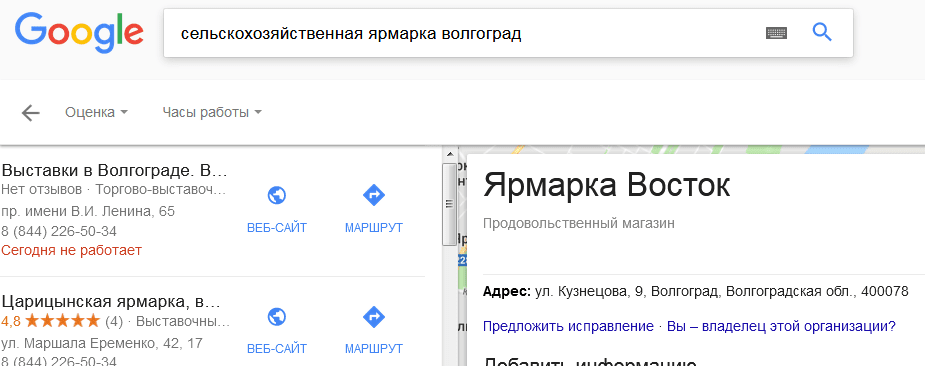Open the Предложить исправление link
The height and width of the screenshot is (366, 925).
pyautogui.click(x=568, y=326)
